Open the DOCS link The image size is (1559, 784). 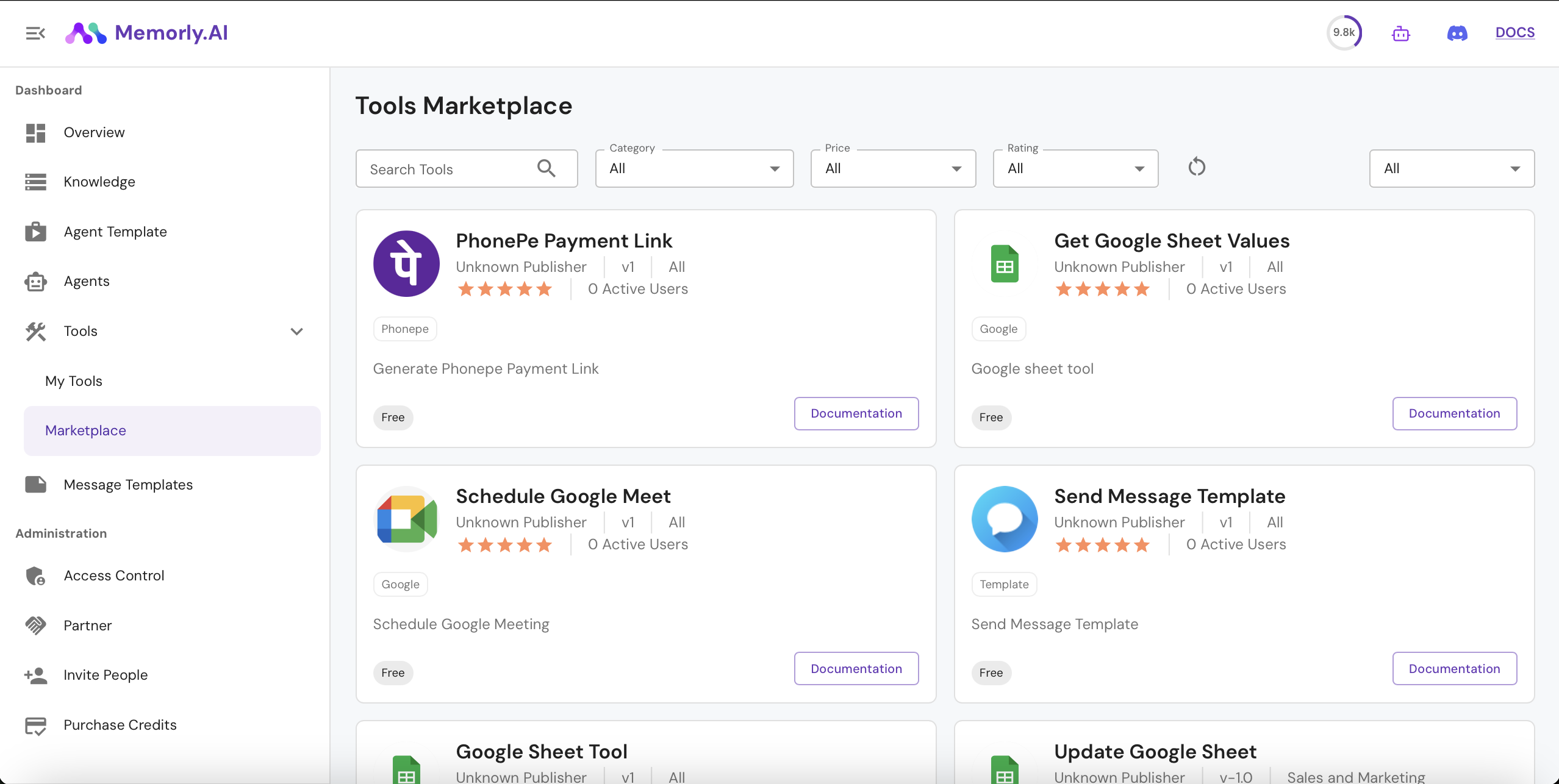(x=1515, y=33)
